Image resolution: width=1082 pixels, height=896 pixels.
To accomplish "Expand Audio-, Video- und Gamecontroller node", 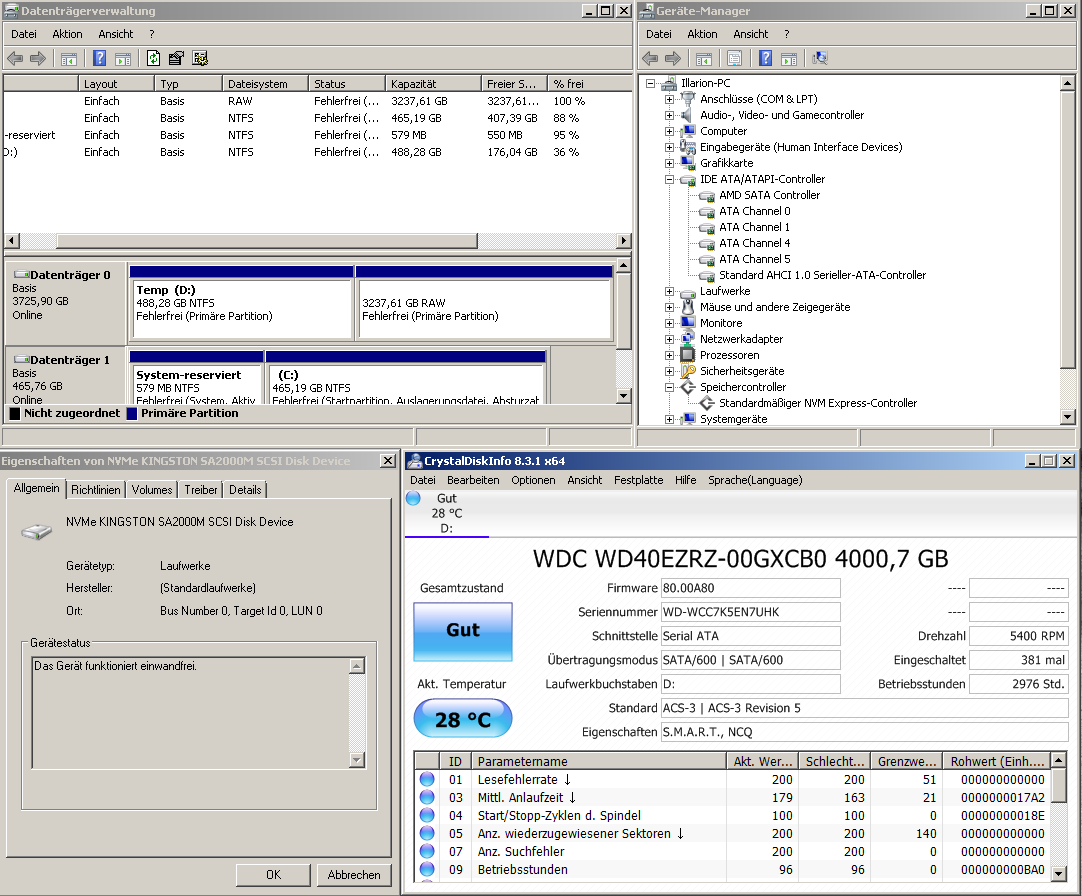I will pyautogui.click(x=669, y=115).
